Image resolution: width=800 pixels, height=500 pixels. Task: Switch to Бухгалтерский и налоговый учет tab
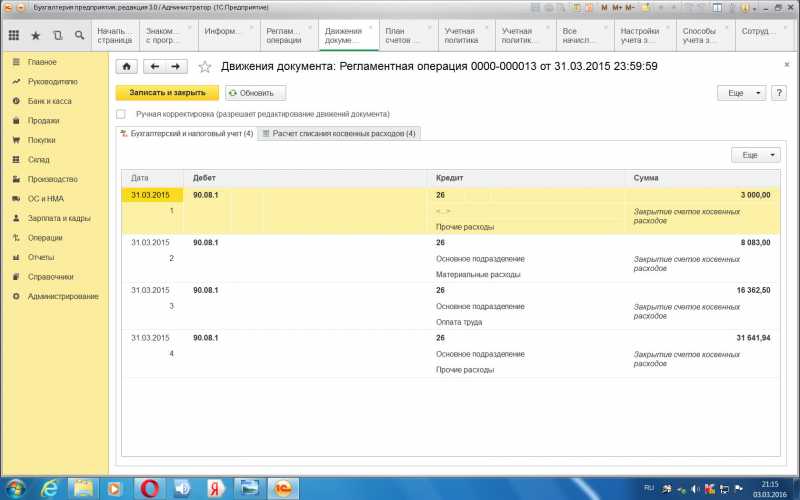[x=187, y=134]
